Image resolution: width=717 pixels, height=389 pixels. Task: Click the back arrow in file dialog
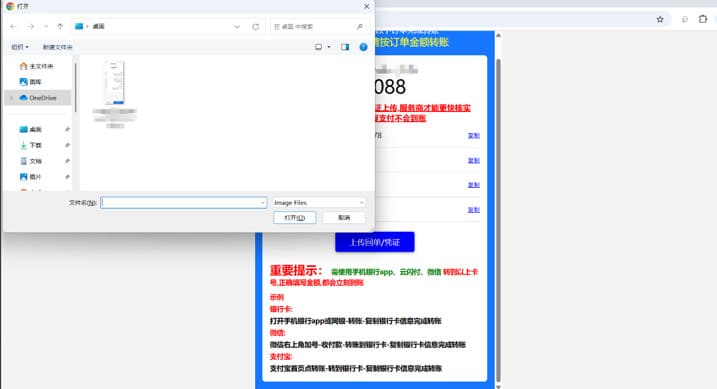coord(13,27)
